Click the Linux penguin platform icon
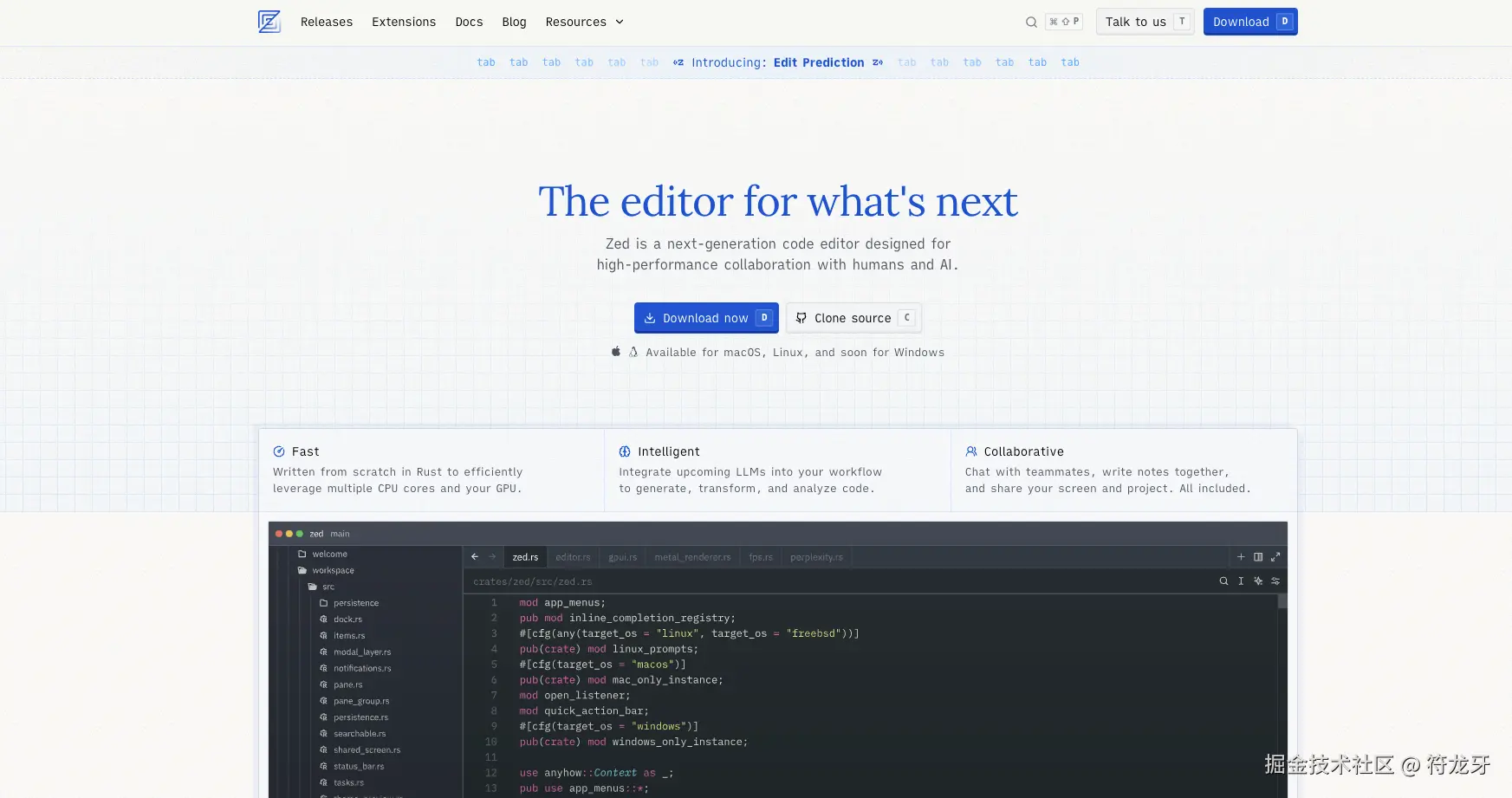 [633, 352]
